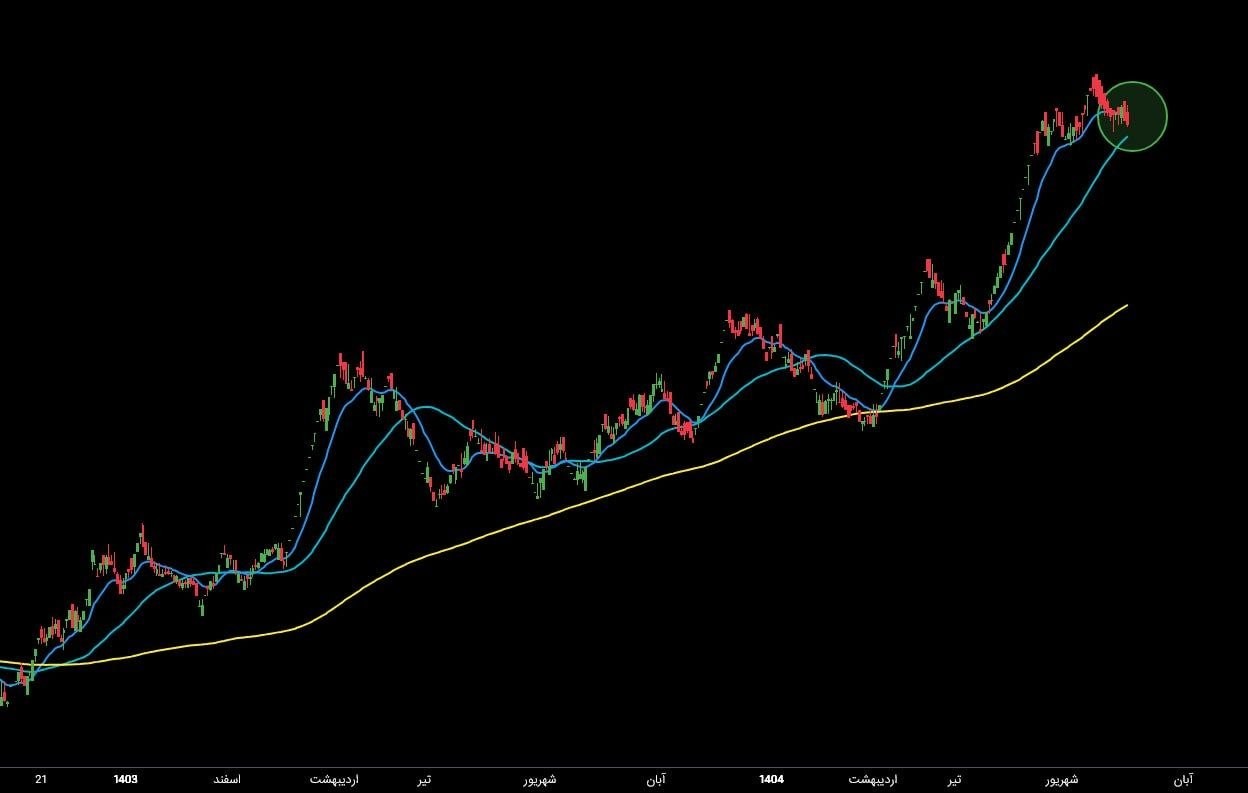Click the 21 date label on time axis
This screenshot has height=793, width=1248.
pyautogui.click(x=41, y=780)
